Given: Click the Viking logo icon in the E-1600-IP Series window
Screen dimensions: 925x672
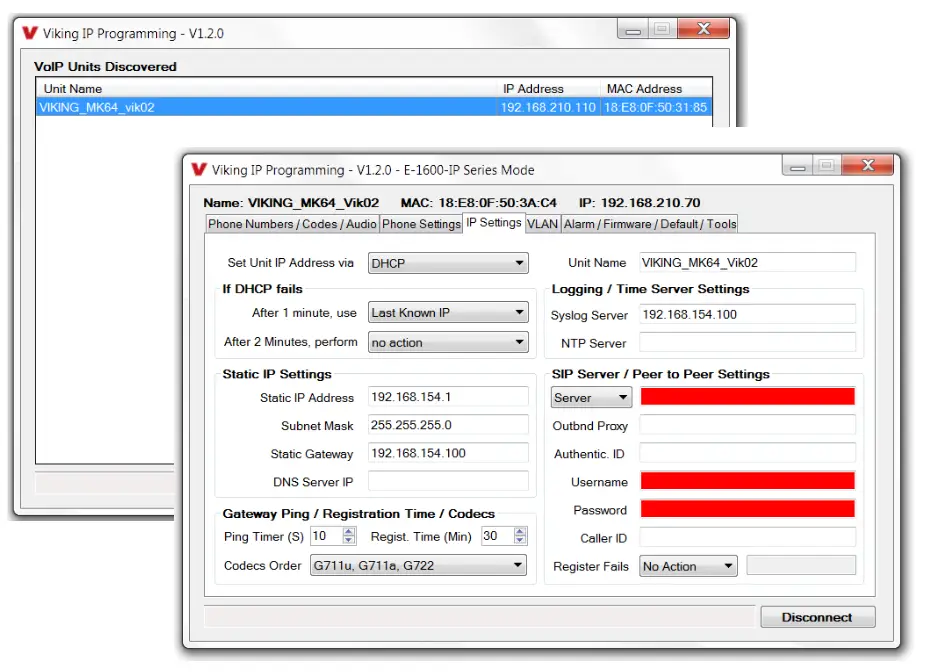Looking at the screenshot, I should 199,170.
